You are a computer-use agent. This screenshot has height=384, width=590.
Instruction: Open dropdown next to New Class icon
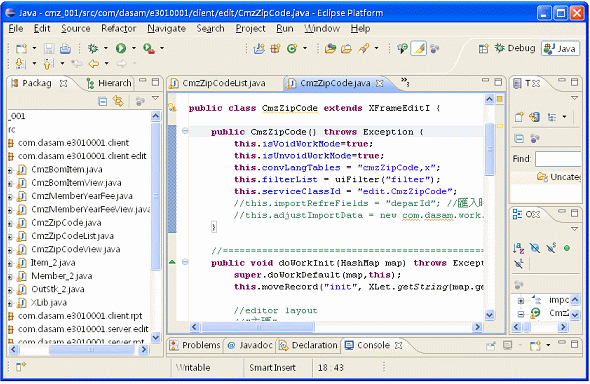pyautogui.click(x=305, y=48)
